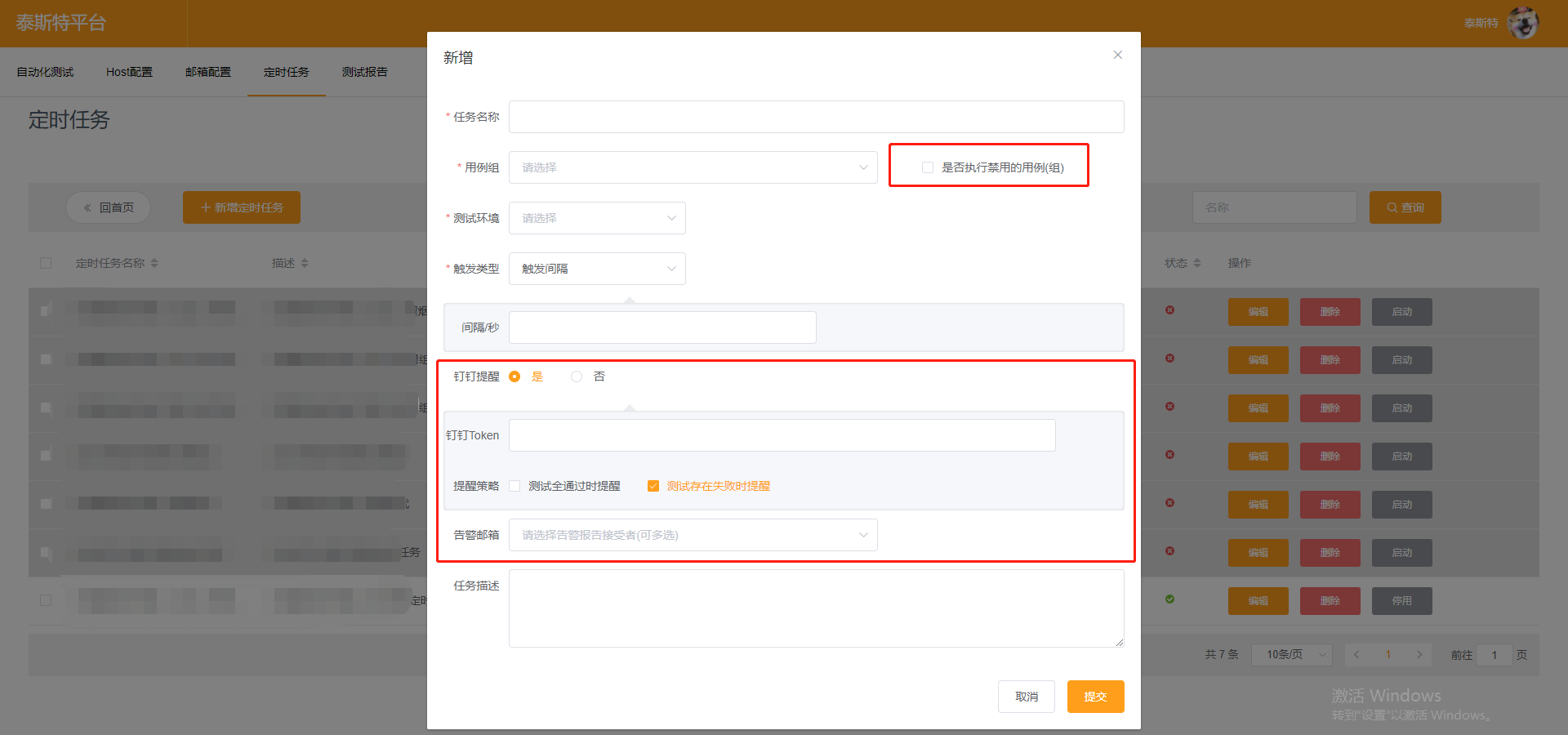Uncheck 测试存在失败时提醒 option
Viewport: 1568px width, 735px height.
tap(653, 486)
